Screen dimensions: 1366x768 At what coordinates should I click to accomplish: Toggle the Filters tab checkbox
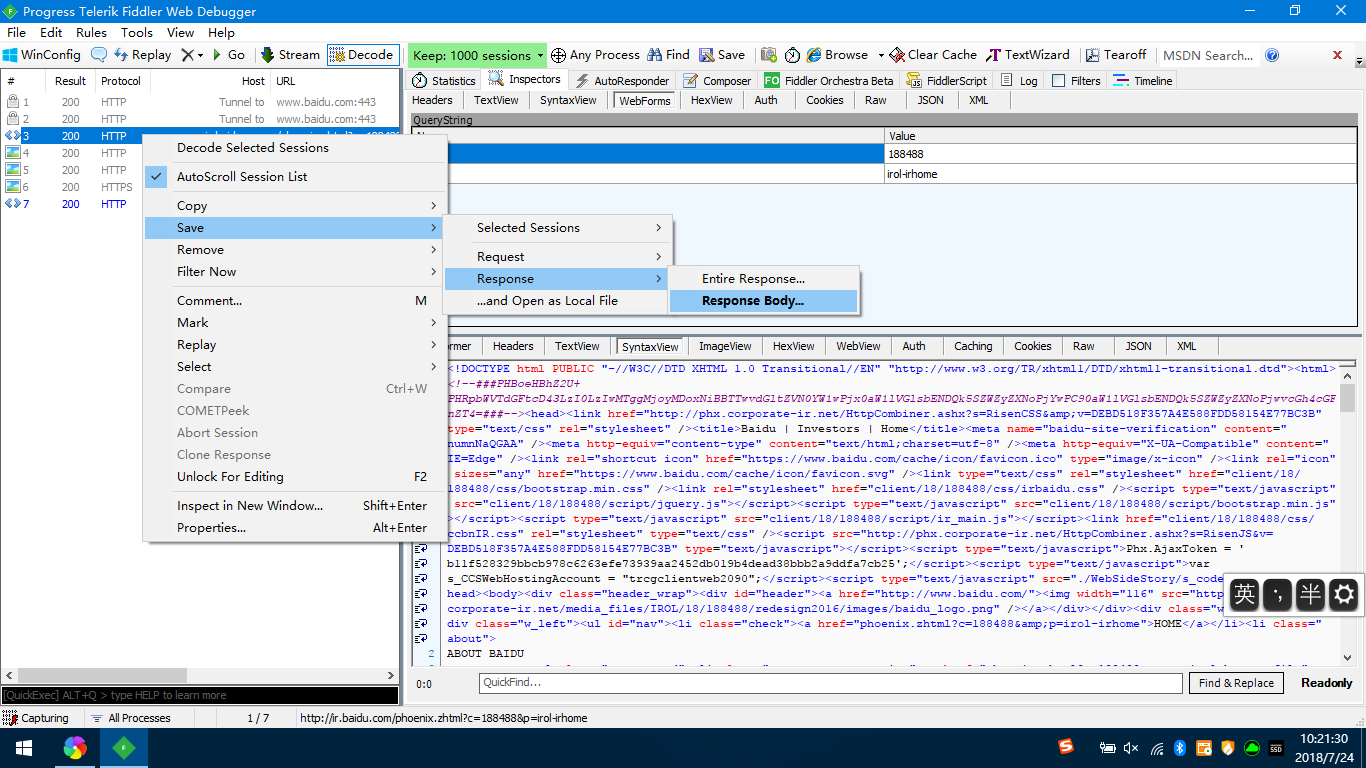pyautogui.click(x=1058, y=81)
